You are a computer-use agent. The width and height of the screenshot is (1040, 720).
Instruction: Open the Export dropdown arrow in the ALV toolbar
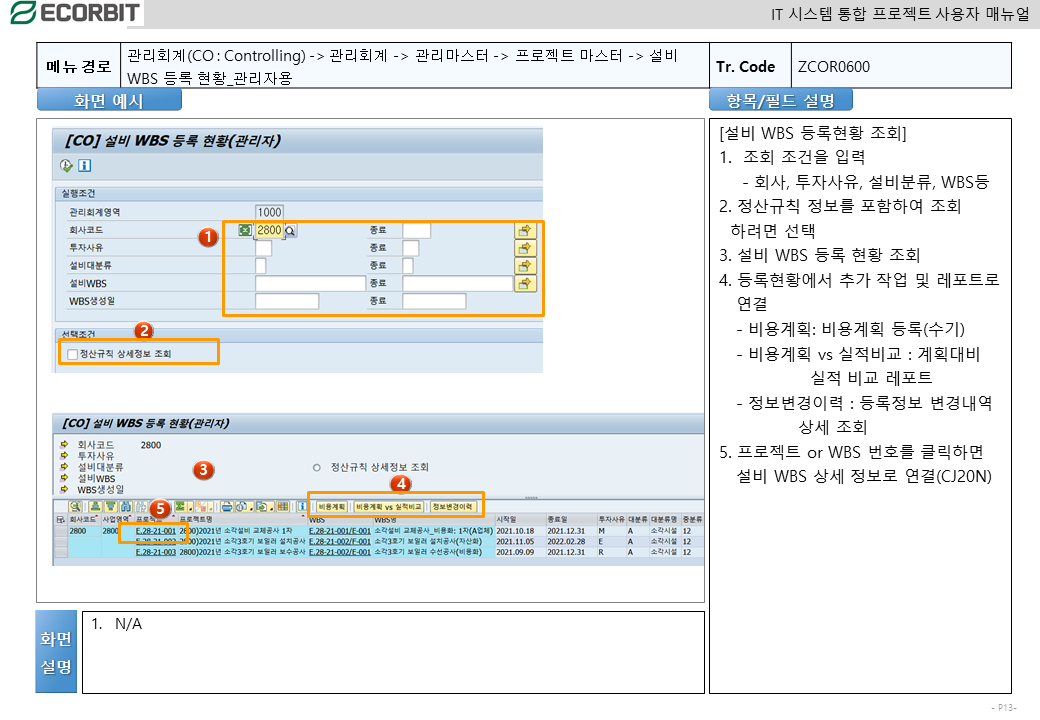click(271, 508)
